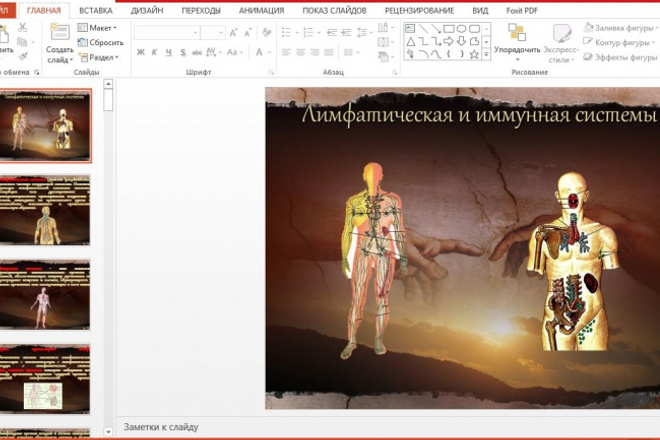Viewport: 660px width, 440px height.
Task: Select the Freeform scribble shape
Action: [410, 54]
